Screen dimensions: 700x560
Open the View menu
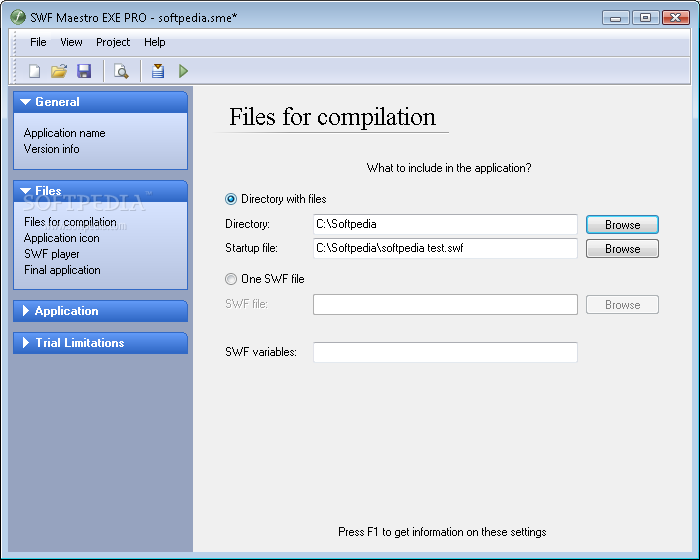(x=71, y=42)
